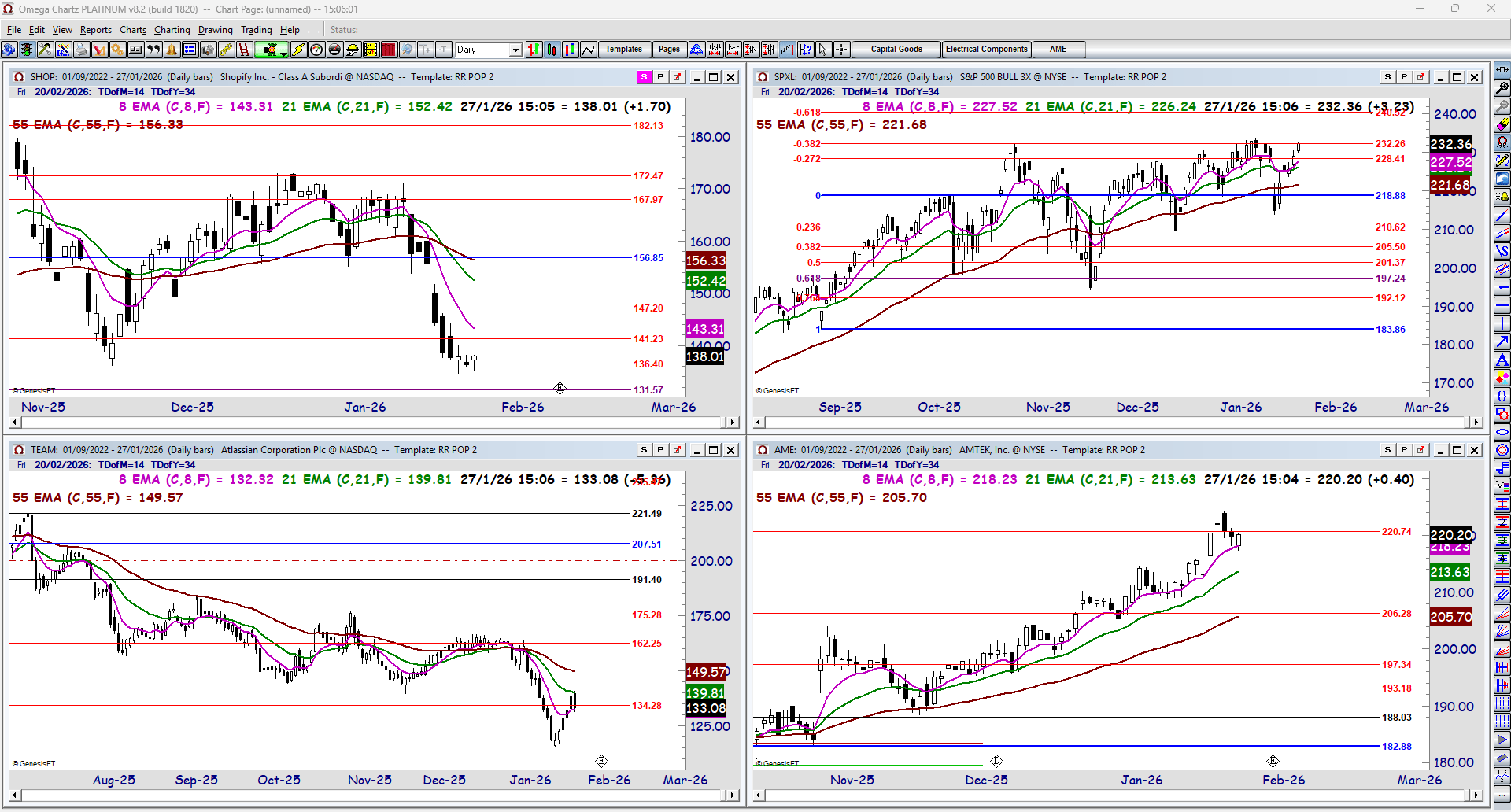Click the dark red 149.57 EMA price tag
Image resolution: width=1511 pixels, height=812 pixels.
tap(706, 672)
